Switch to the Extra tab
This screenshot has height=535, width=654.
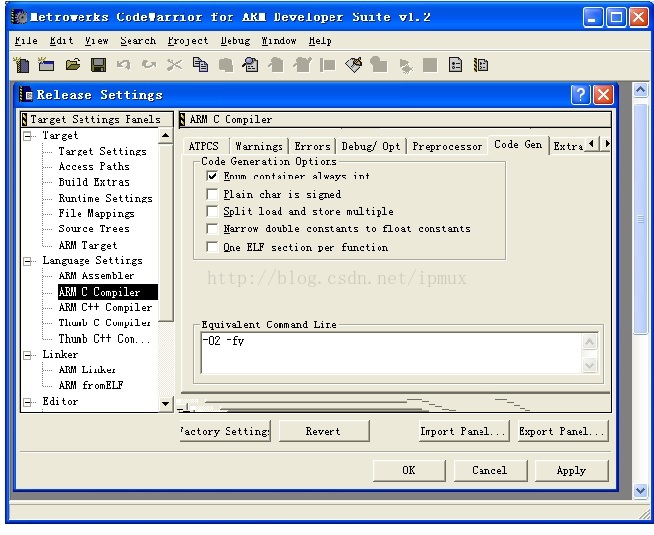pos(567,146)
